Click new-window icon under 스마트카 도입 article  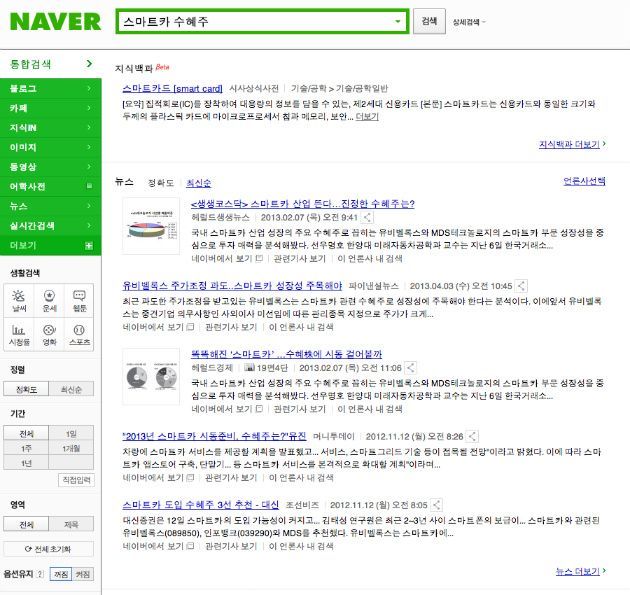190,546
